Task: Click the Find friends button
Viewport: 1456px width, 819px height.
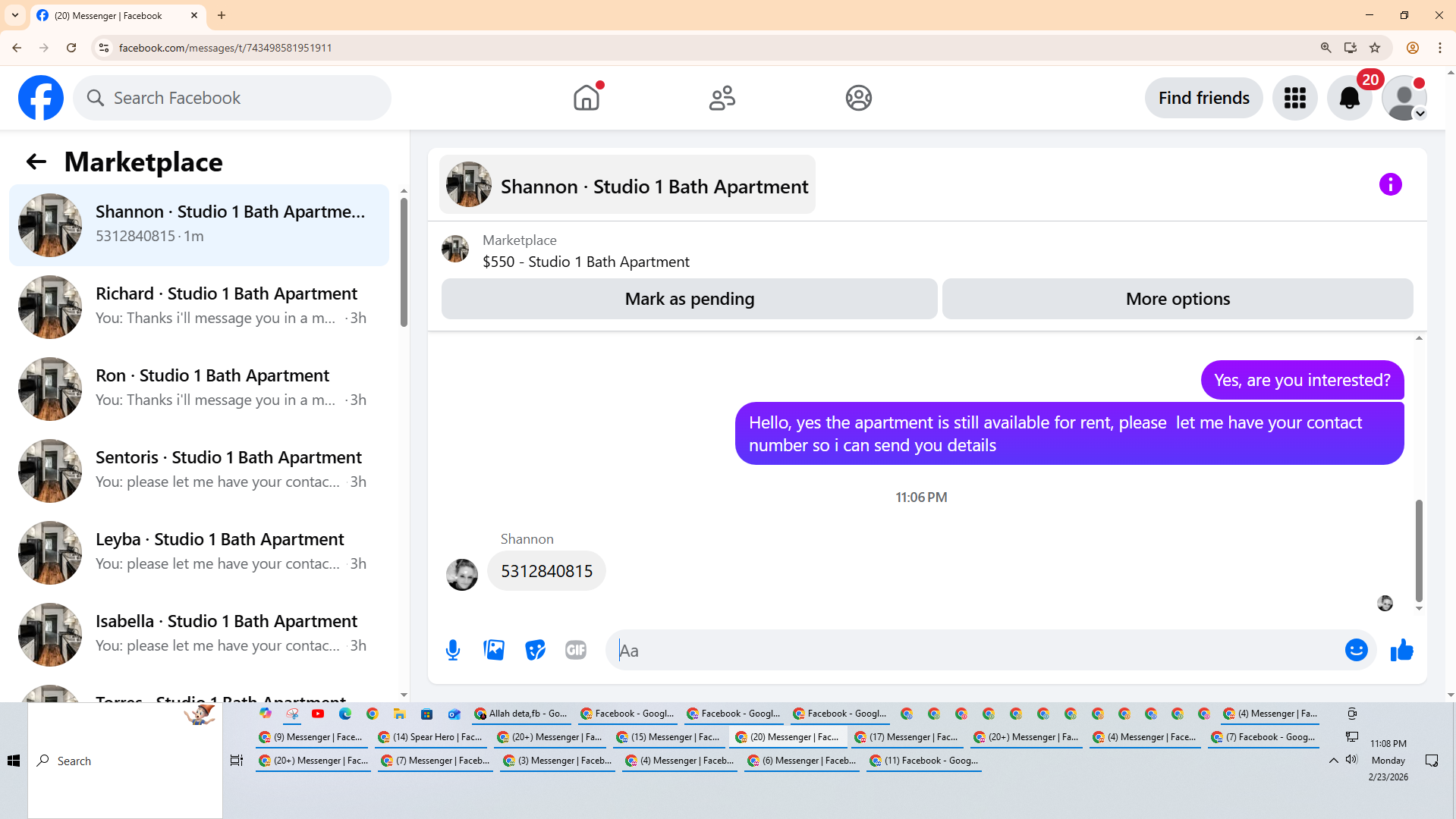Action: click(1203, 98)
